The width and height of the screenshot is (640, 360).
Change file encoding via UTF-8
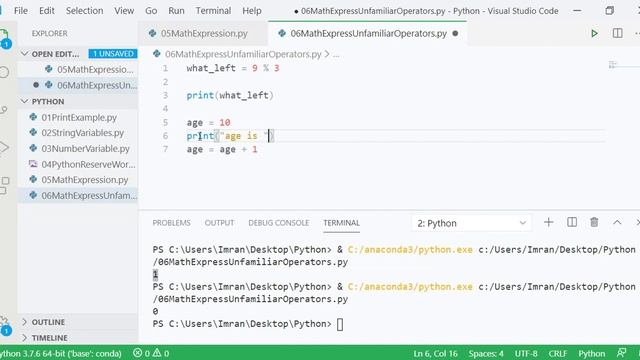[x=526, y=353]
